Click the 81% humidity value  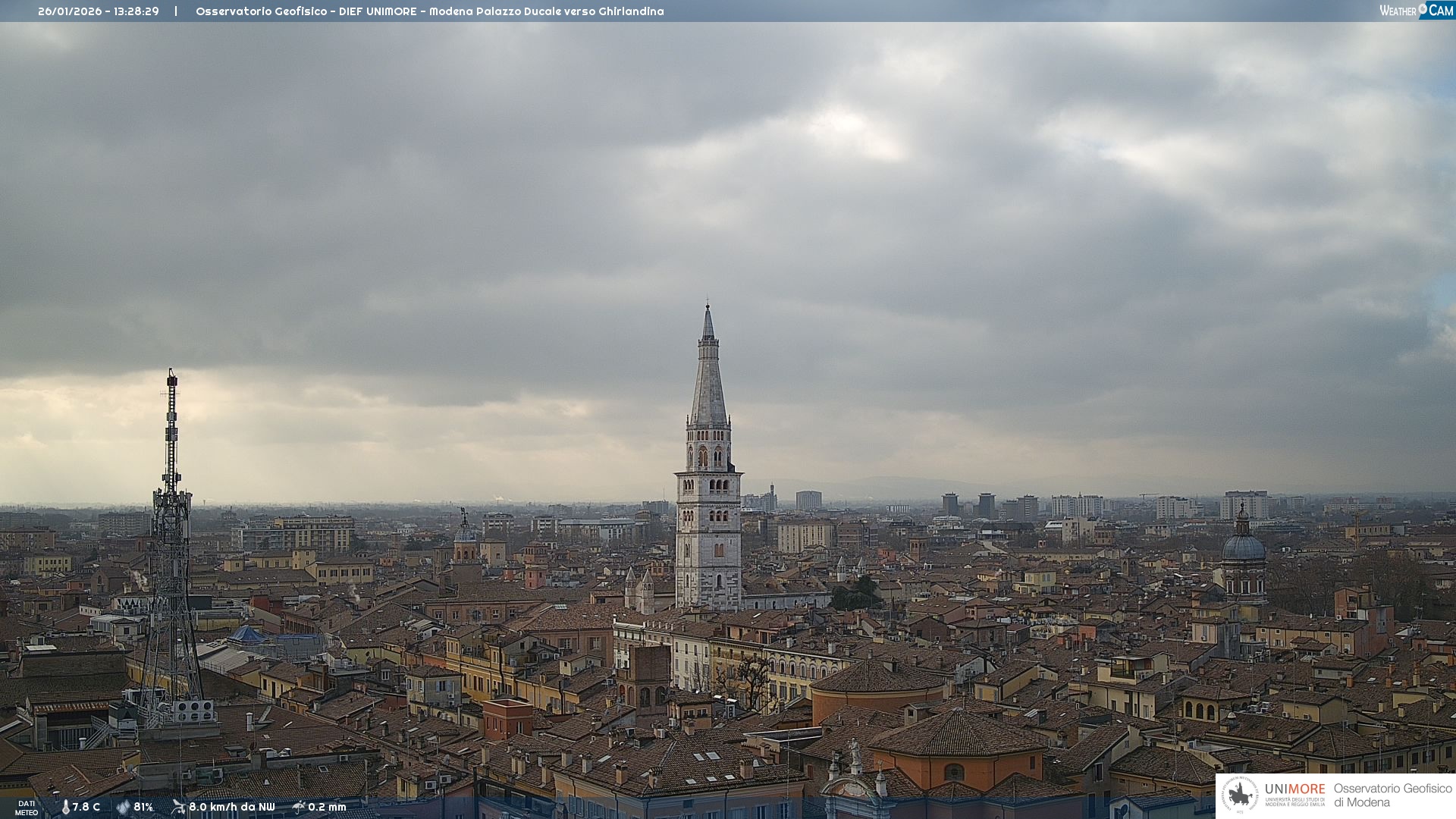coord(143,808)
